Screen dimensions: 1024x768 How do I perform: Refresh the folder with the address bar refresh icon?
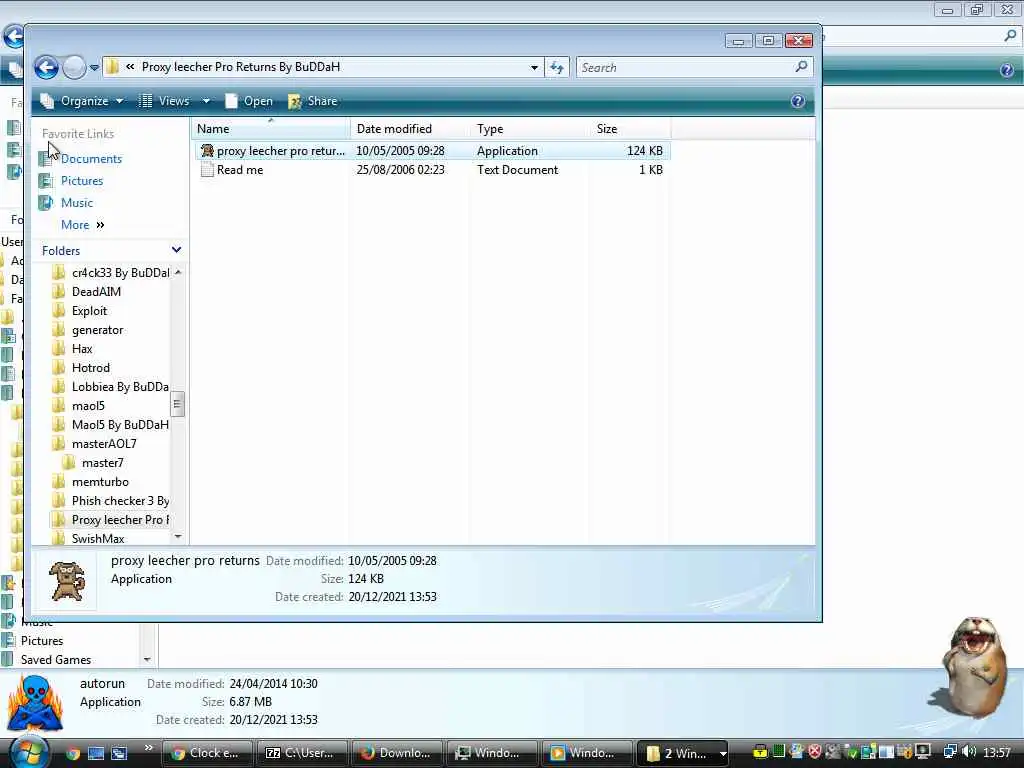click(557, 67)
